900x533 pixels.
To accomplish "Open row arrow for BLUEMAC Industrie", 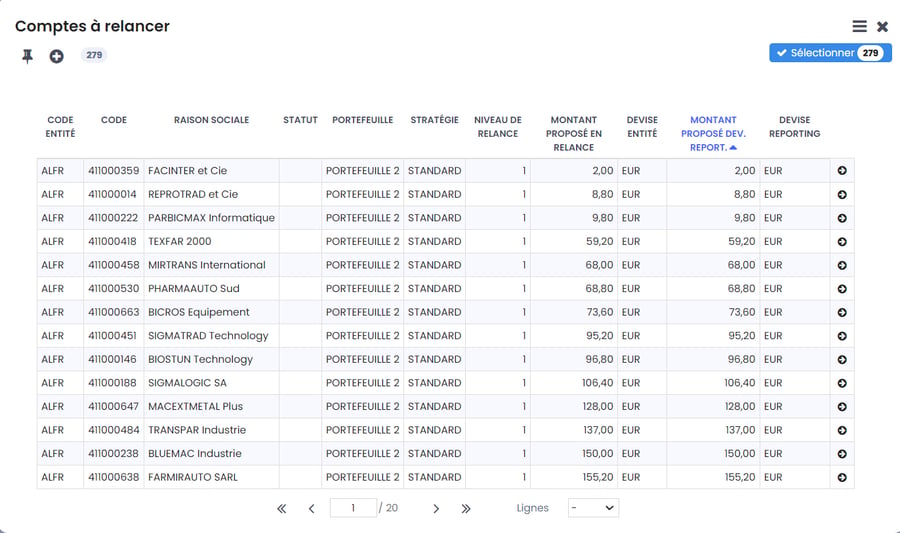I will coord(841,453).
